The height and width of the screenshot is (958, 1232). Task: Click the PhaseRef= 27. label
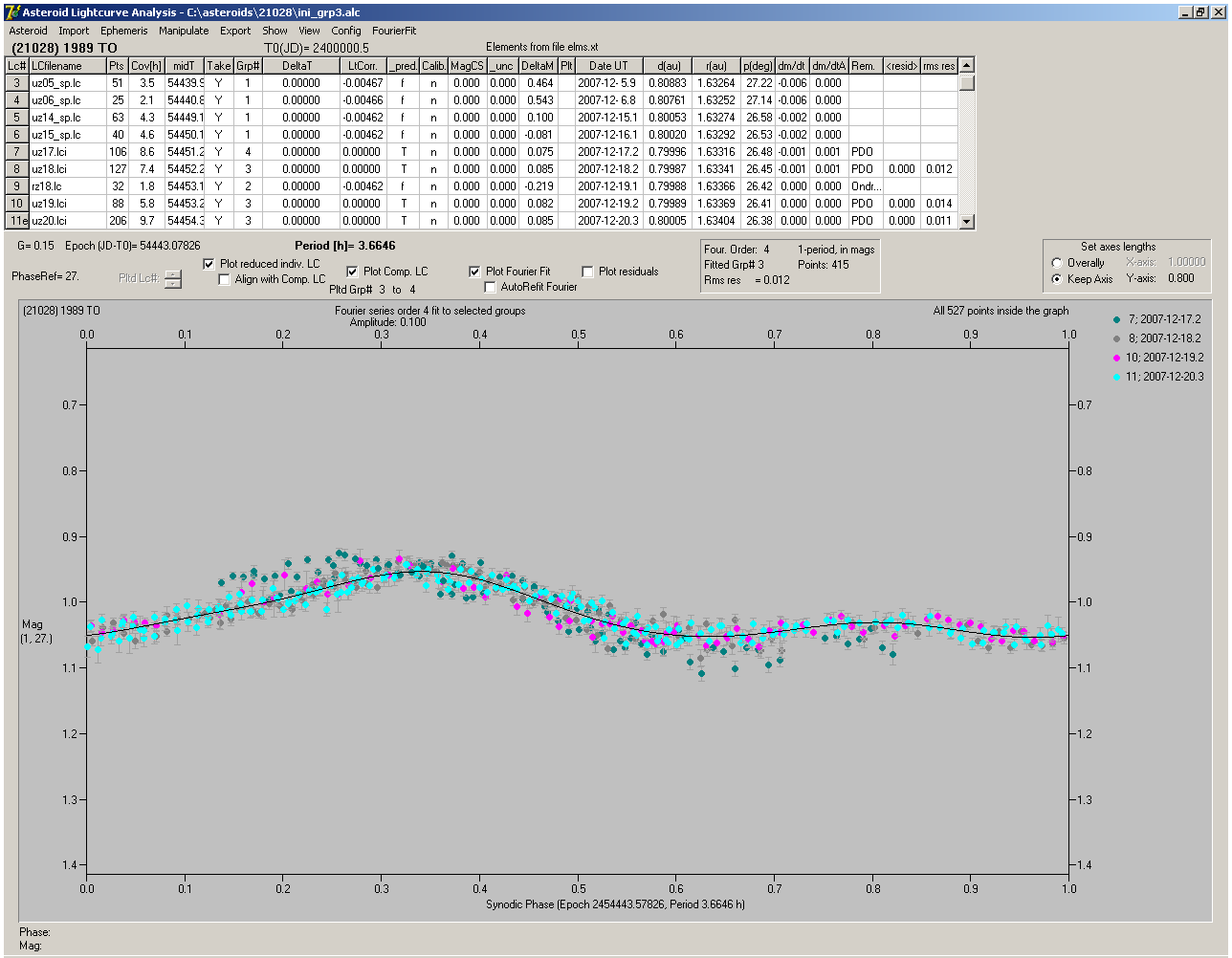[45, 276]
